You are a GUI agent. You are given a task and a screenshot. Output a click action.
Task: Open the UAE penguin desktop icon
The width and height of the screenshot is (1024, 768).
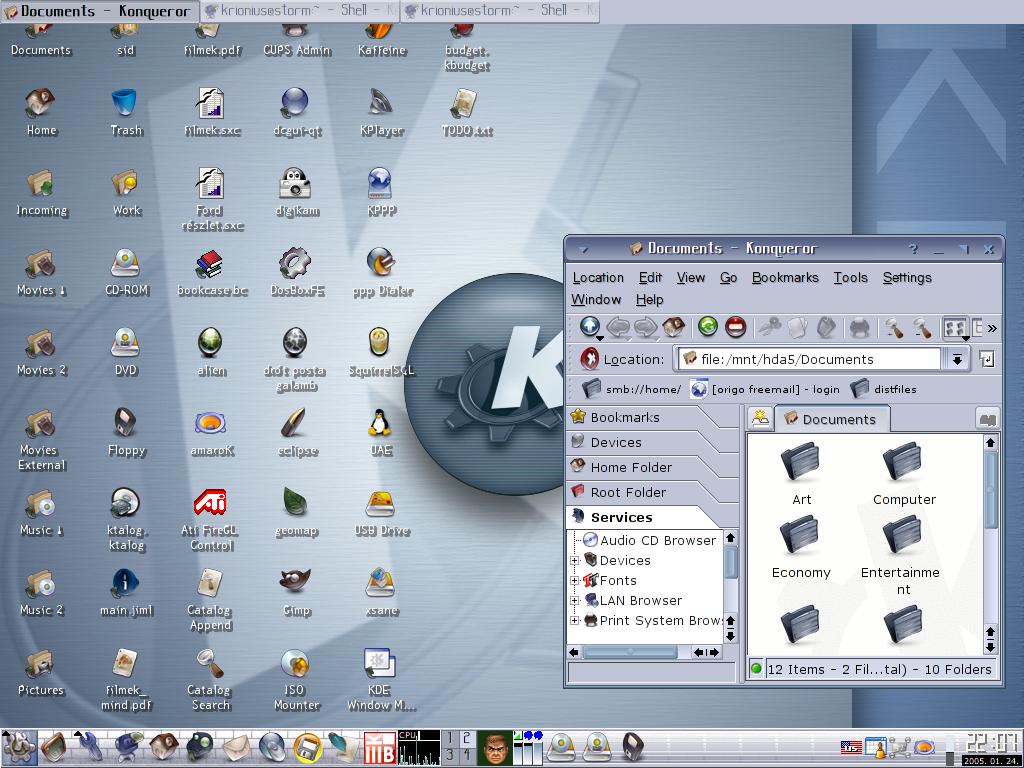(380, 432)
